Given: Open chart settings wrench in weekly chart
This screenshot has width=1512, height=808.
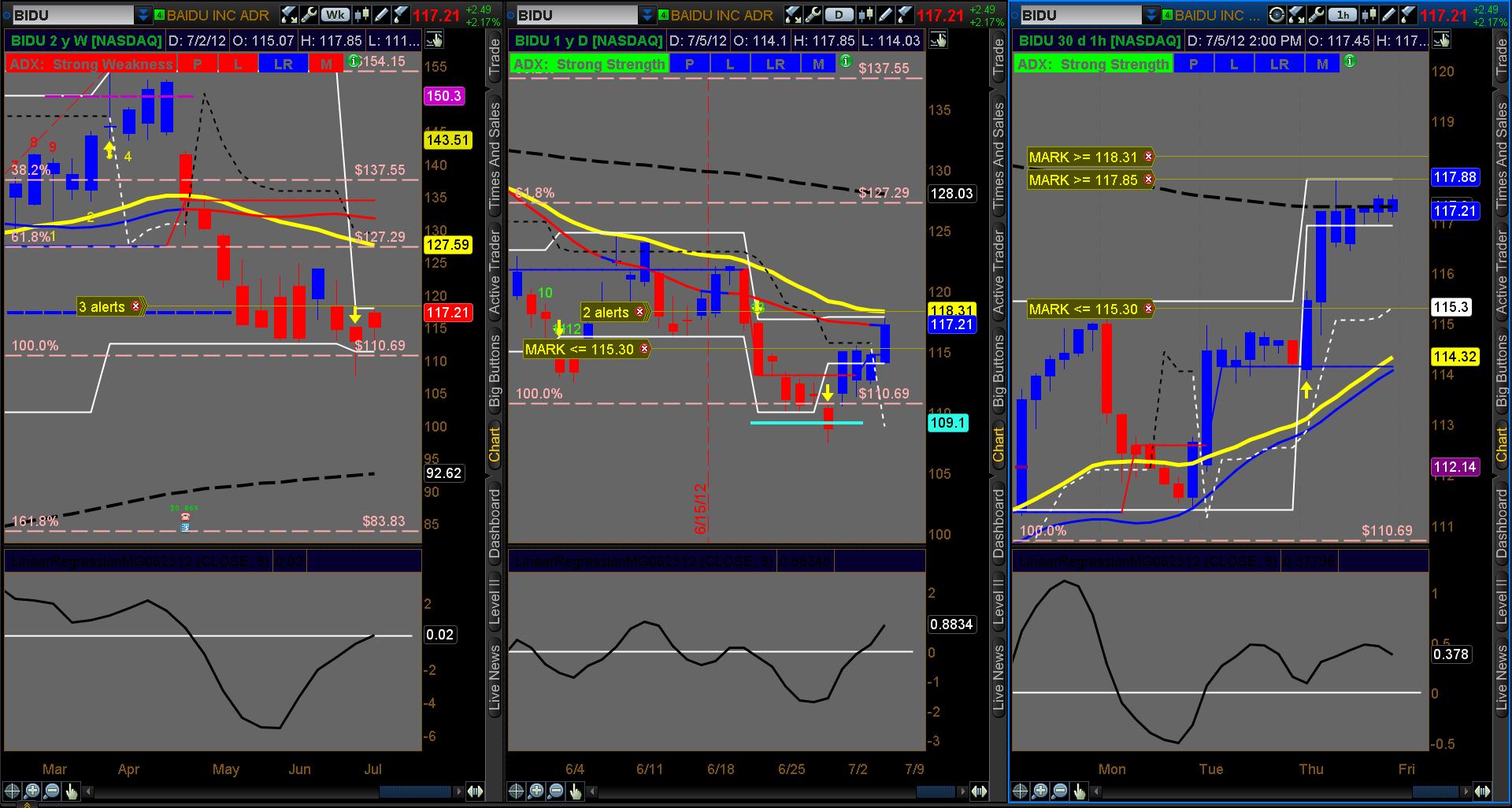Looking at the screenshot, I should coord(309,15).
